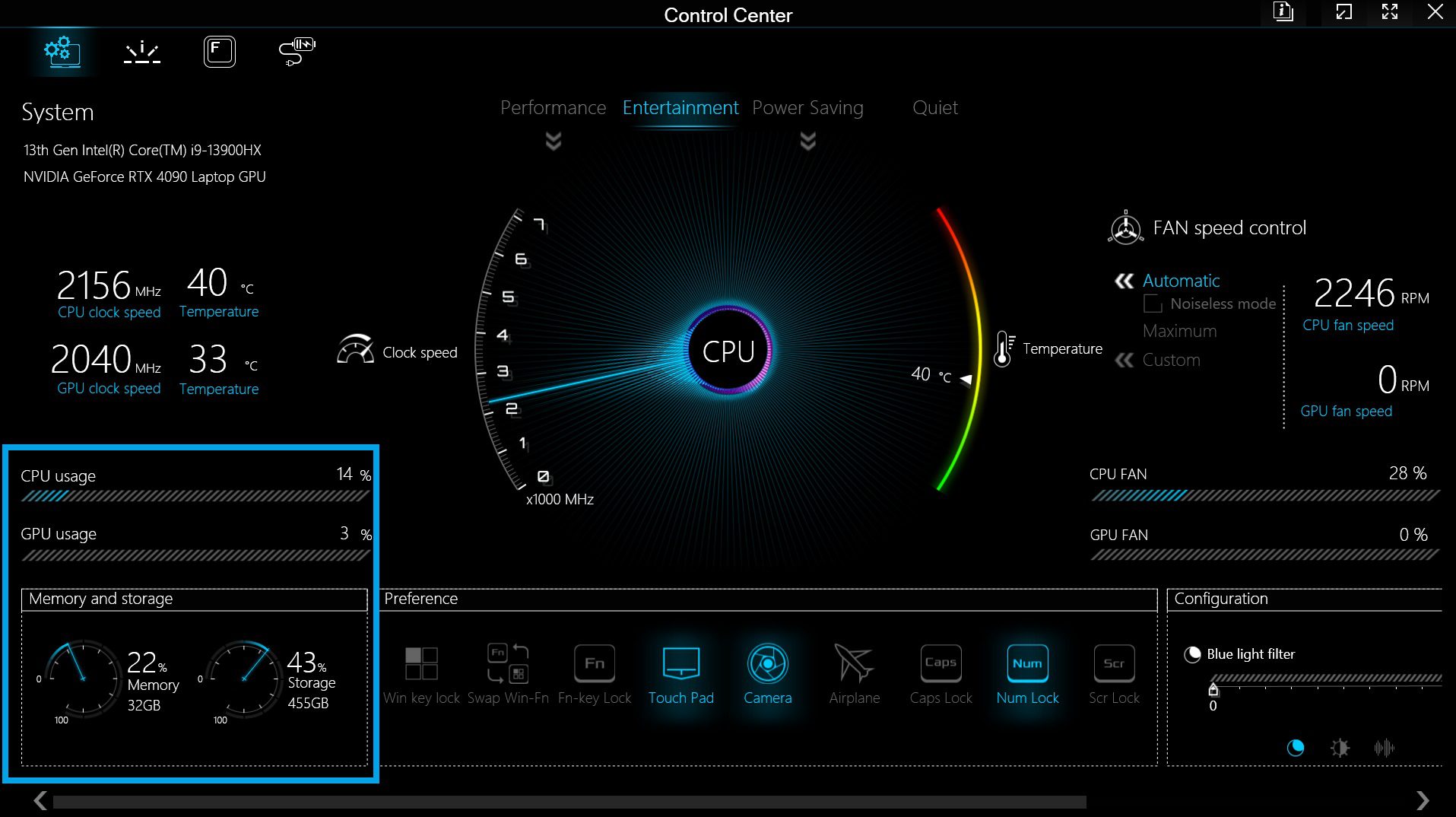Screen dimensions: 1456x817
Task: Toggle Win key lock
Action: coord(421,664)
